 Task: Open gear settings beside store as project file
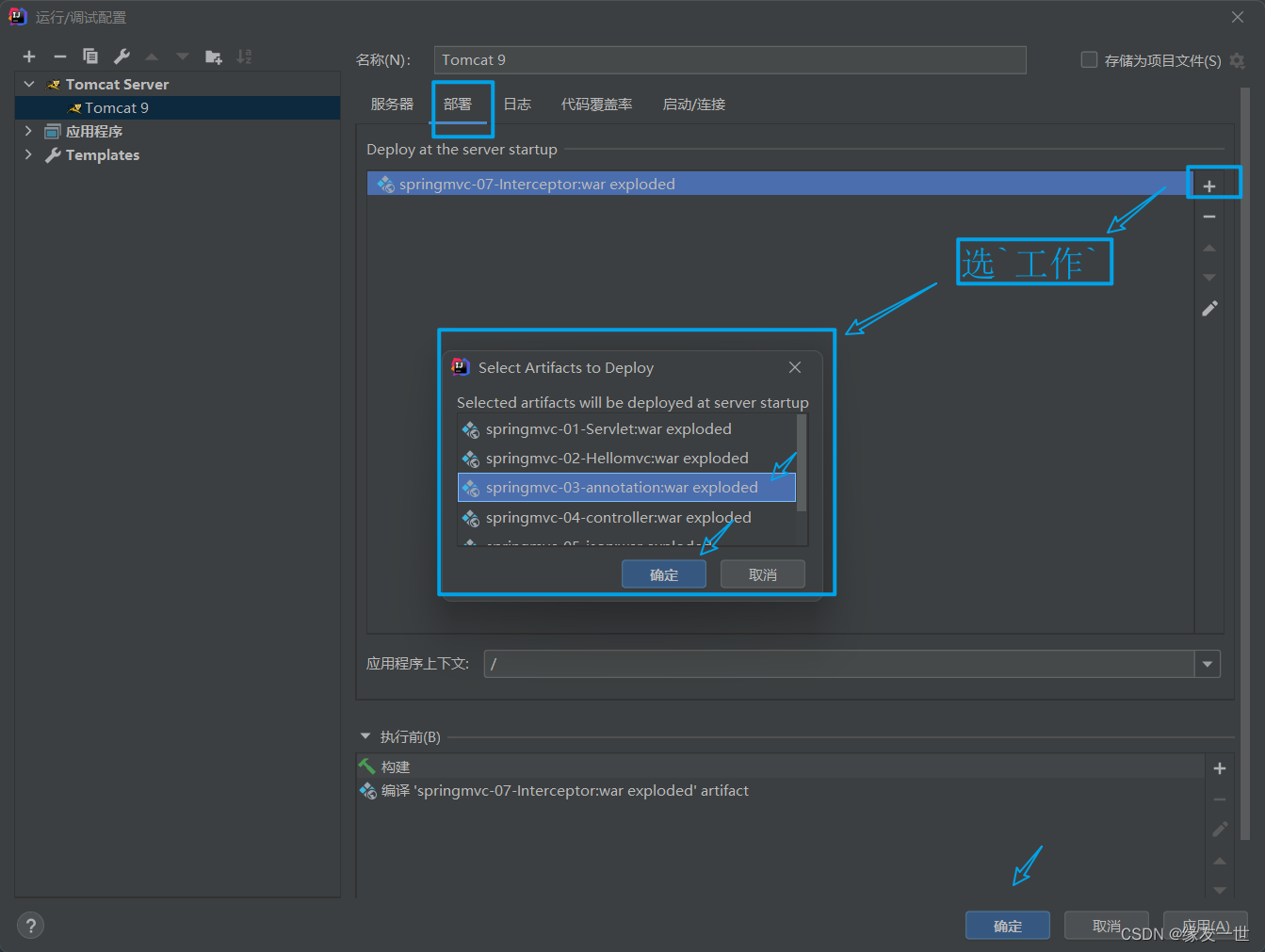1238,60
